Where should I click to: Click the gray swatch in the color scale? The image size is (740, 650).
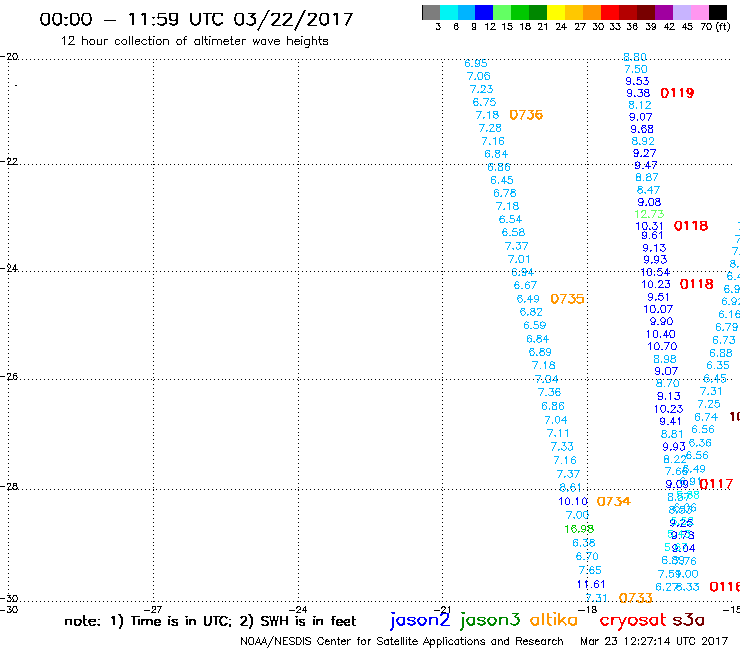tap(431, 12)
